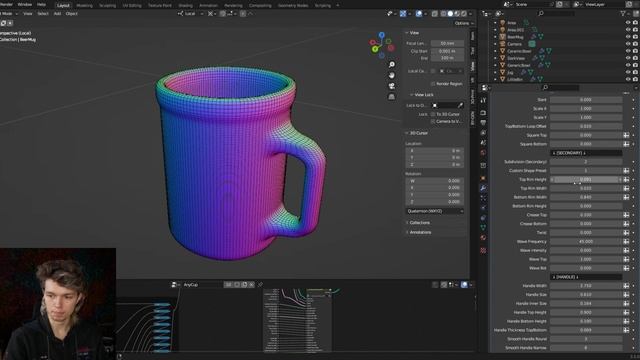Viewport: 640px width, 360px height.
Task: Click the eyedropper next to Lock to Object
Action: 460,105
